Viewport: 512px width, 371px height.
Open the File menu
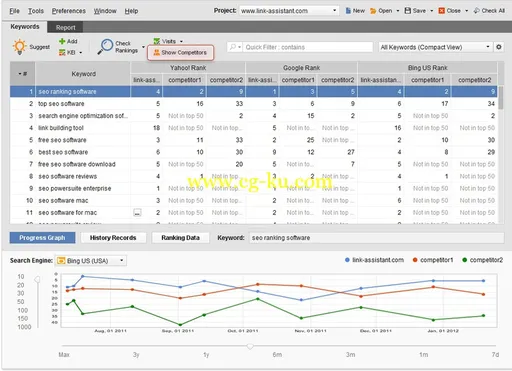14,11
